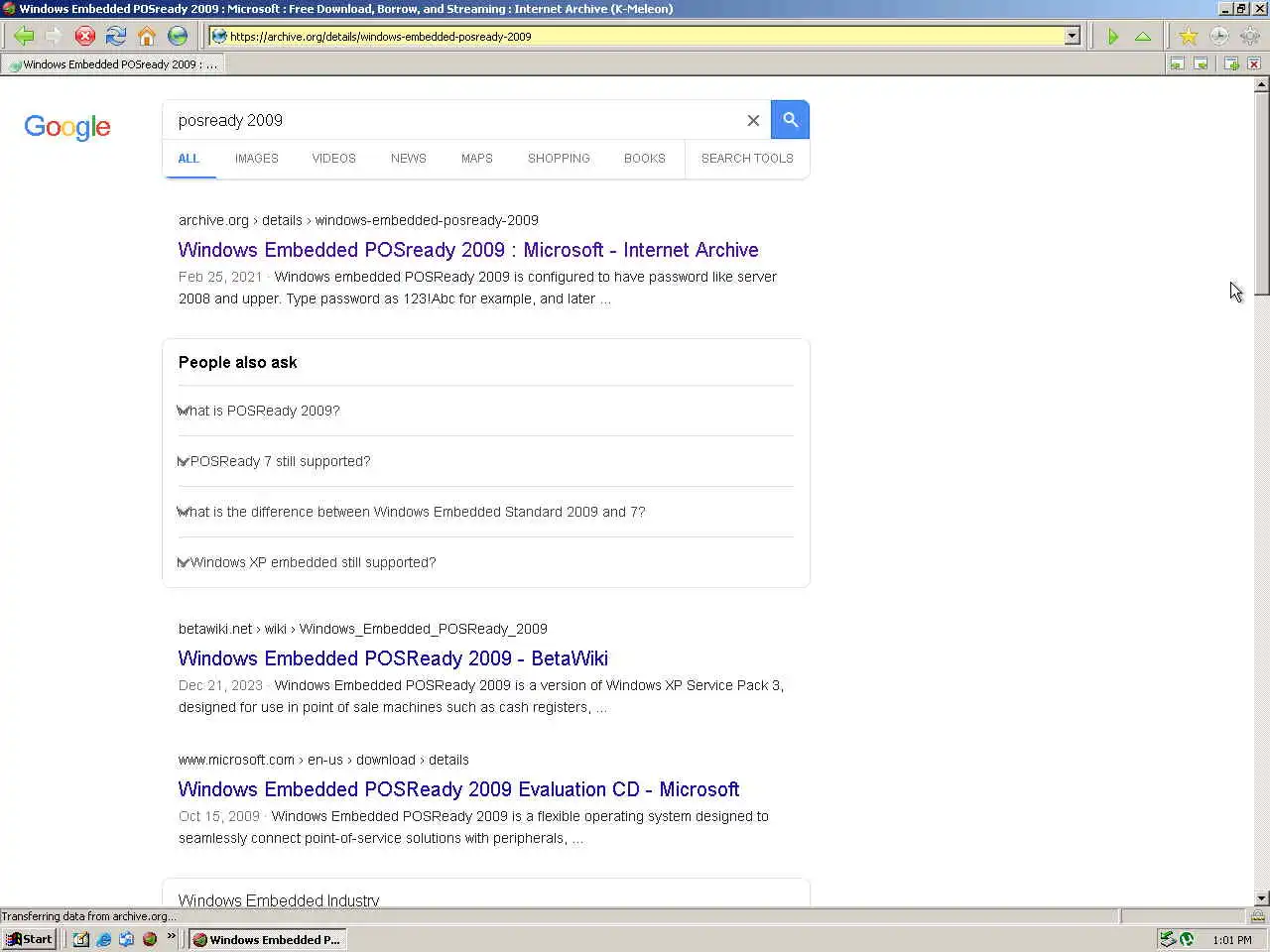This screenshot has width=1270, height=952.
Task: Open BetaWiki POSReady 2009 result link
Action: click(393, 658)
